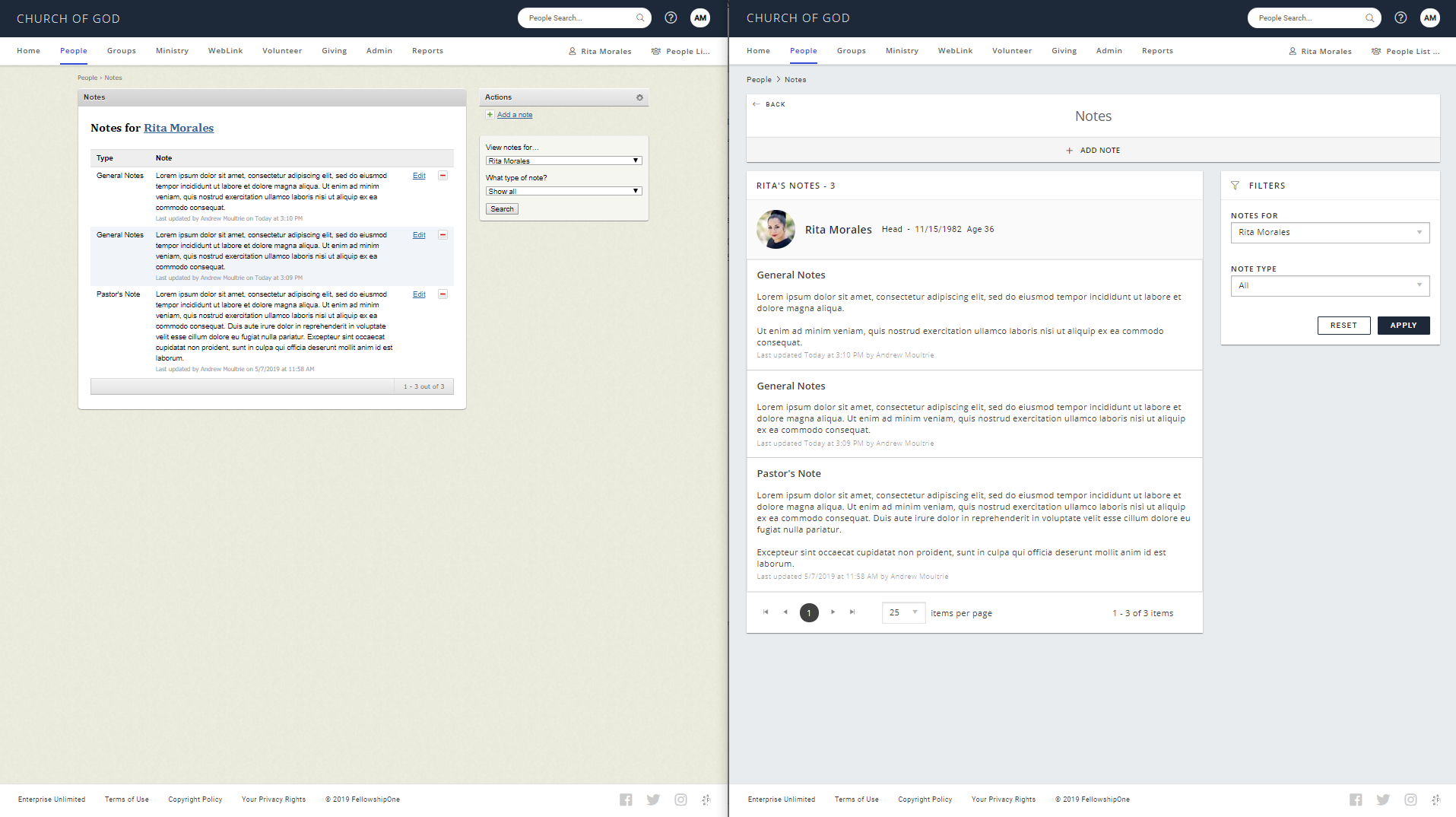1456x817 pixels.
Task: Go to previous page using pagination arrow
Action: [785, 612]
